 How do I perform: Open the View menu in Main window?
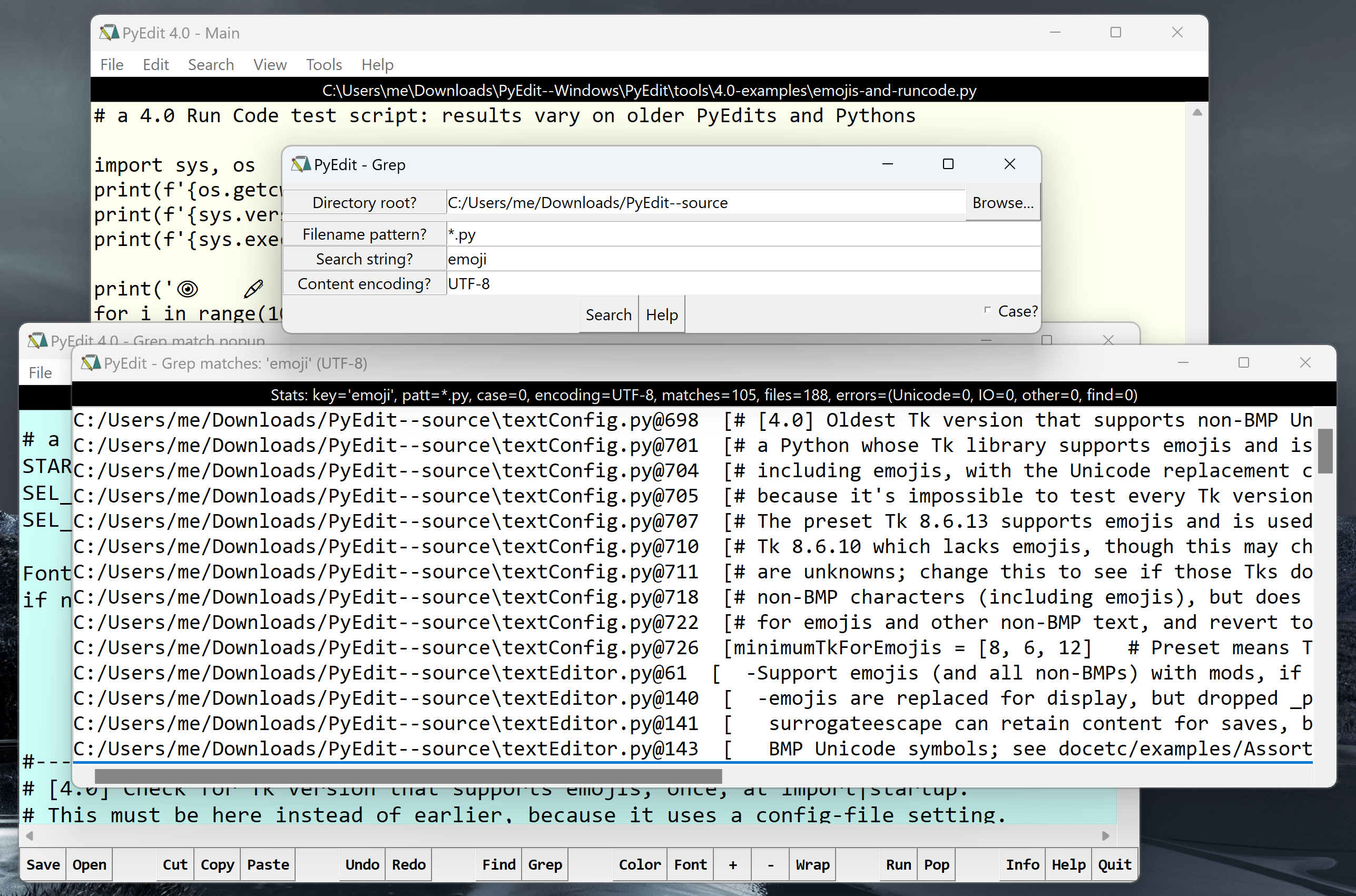pos(270,65)
